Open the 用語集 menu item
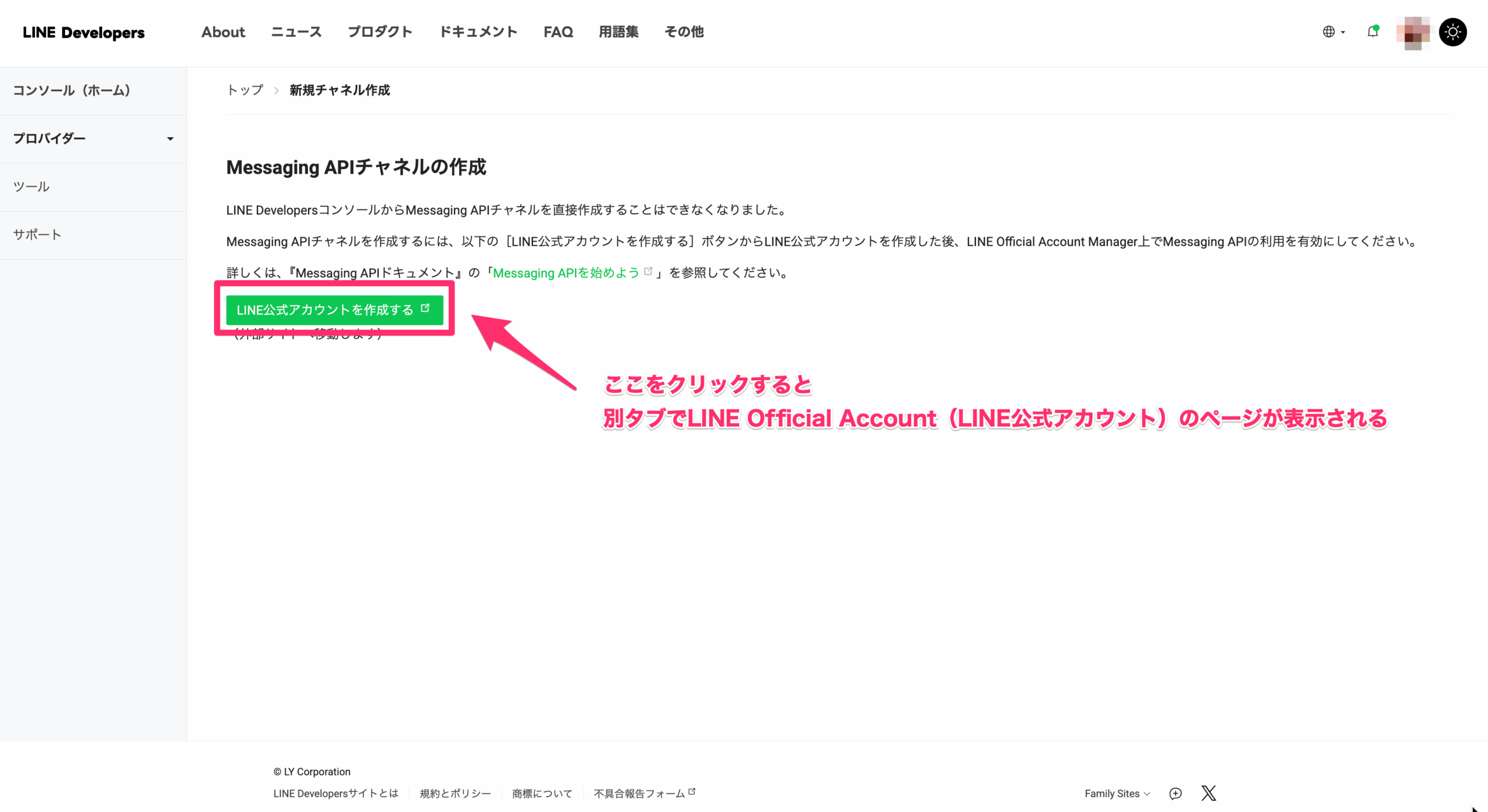1488x812 pixels. 618,32
